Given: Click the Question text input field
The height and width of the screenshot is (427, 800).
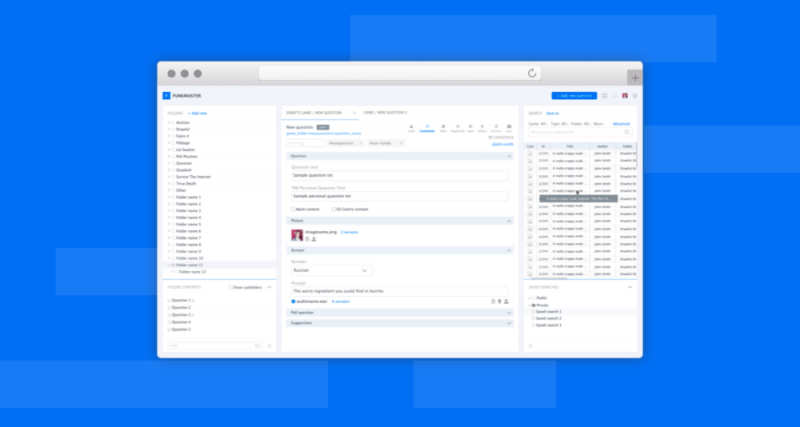Looking at the screenshot, I should pos(399,177).
